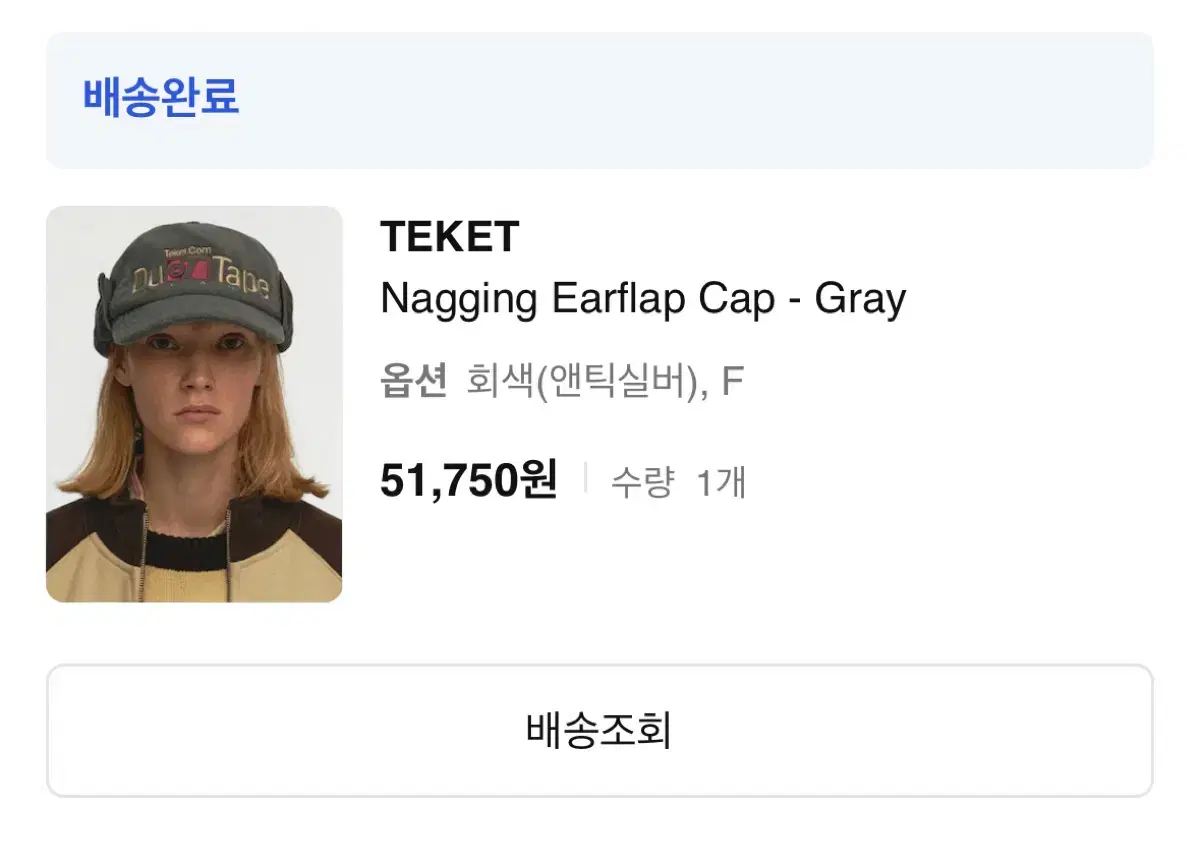Open the TEKET brand link
Viewport: 1200px width, 863px height.
coord(450,238)
